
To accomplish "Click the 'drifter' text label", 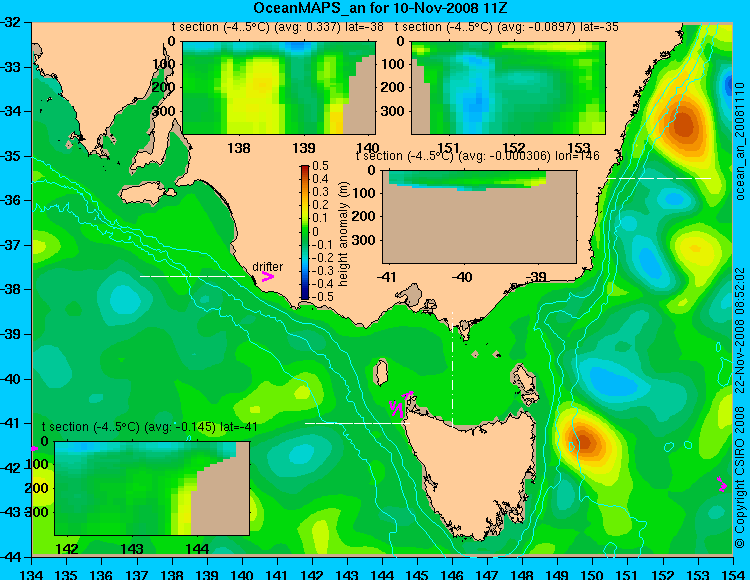I will click(x=267, y=267).
